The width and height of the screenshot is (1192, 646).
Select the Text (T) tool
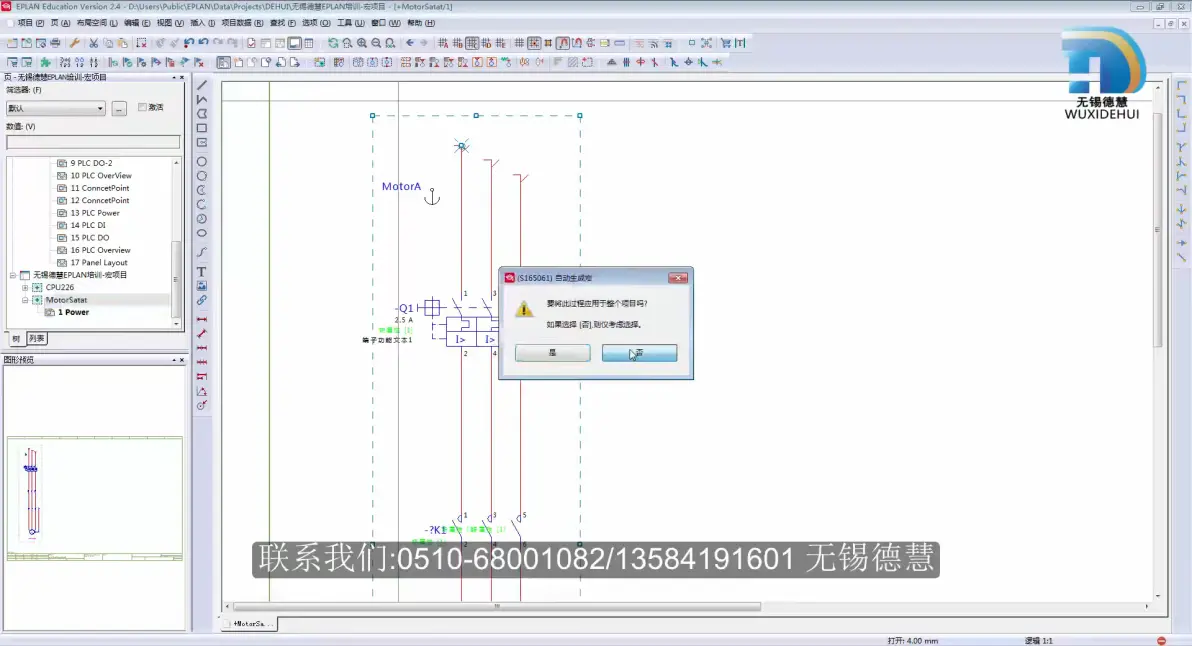202,271
